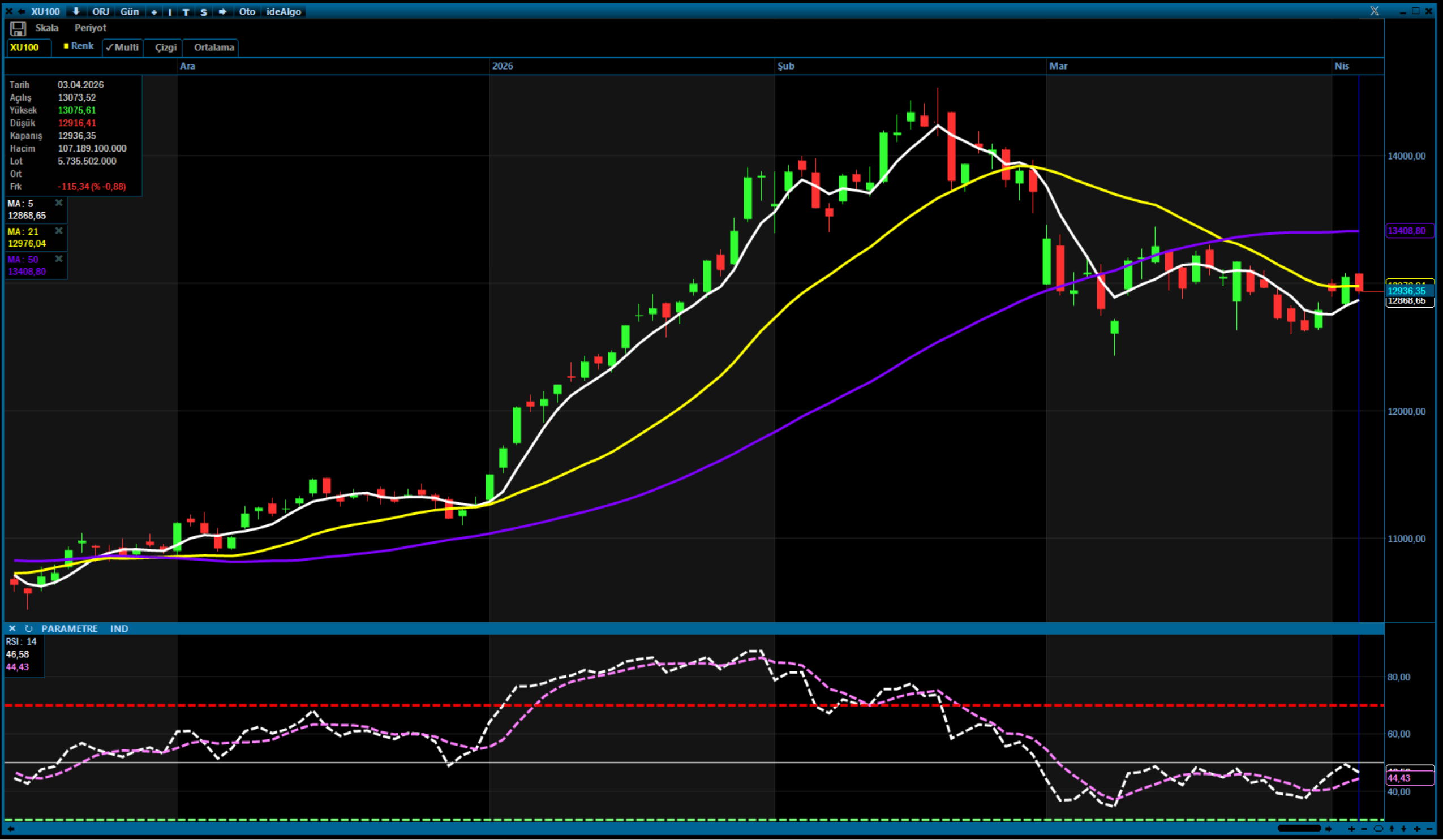Screen dimensions: 1443x840
Task: Enable Oto automatic mode
Action: click(247, 11)
